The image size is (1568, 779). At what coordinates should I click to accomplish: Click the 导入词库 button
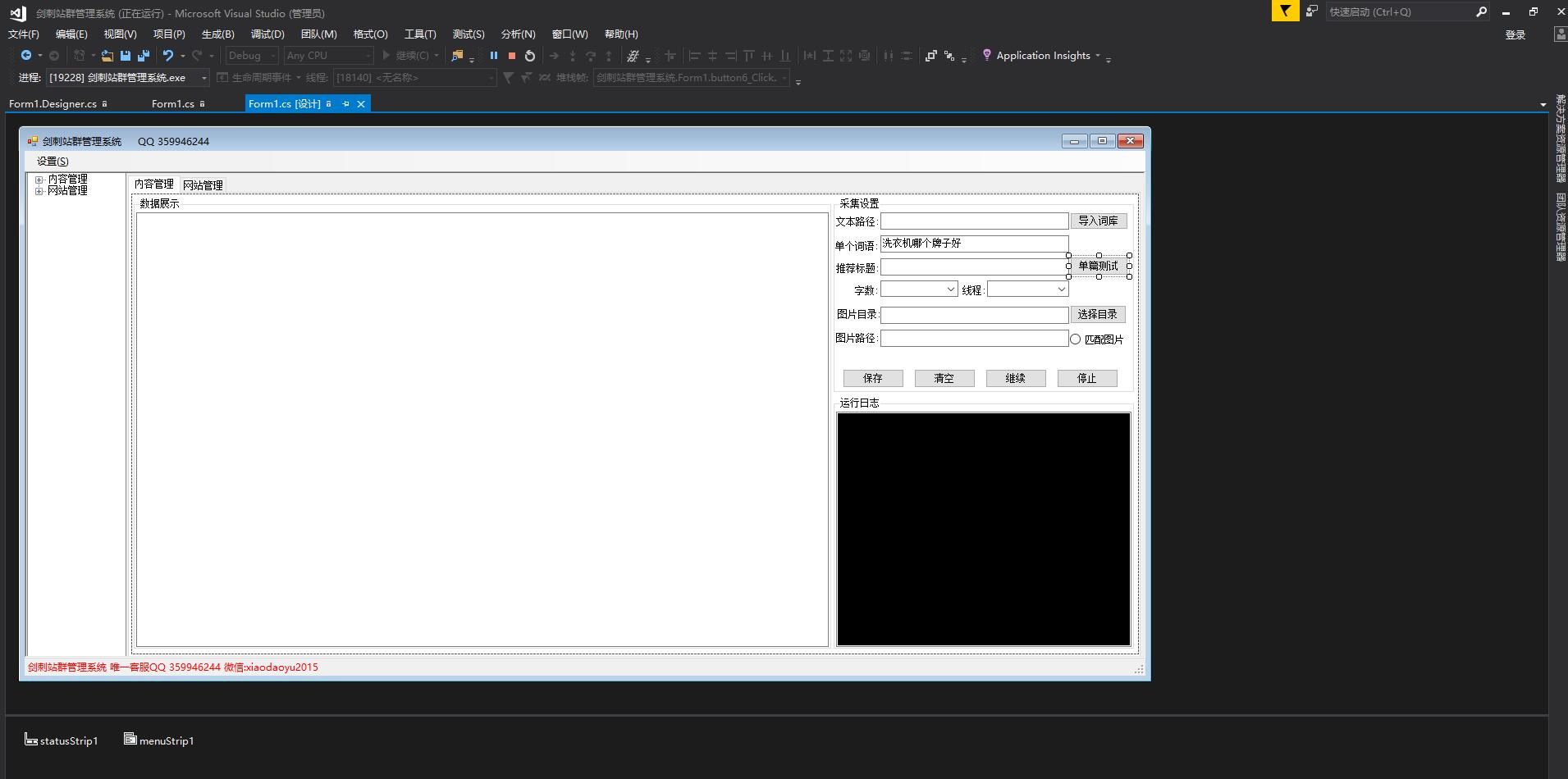(x=1098, y=221)
